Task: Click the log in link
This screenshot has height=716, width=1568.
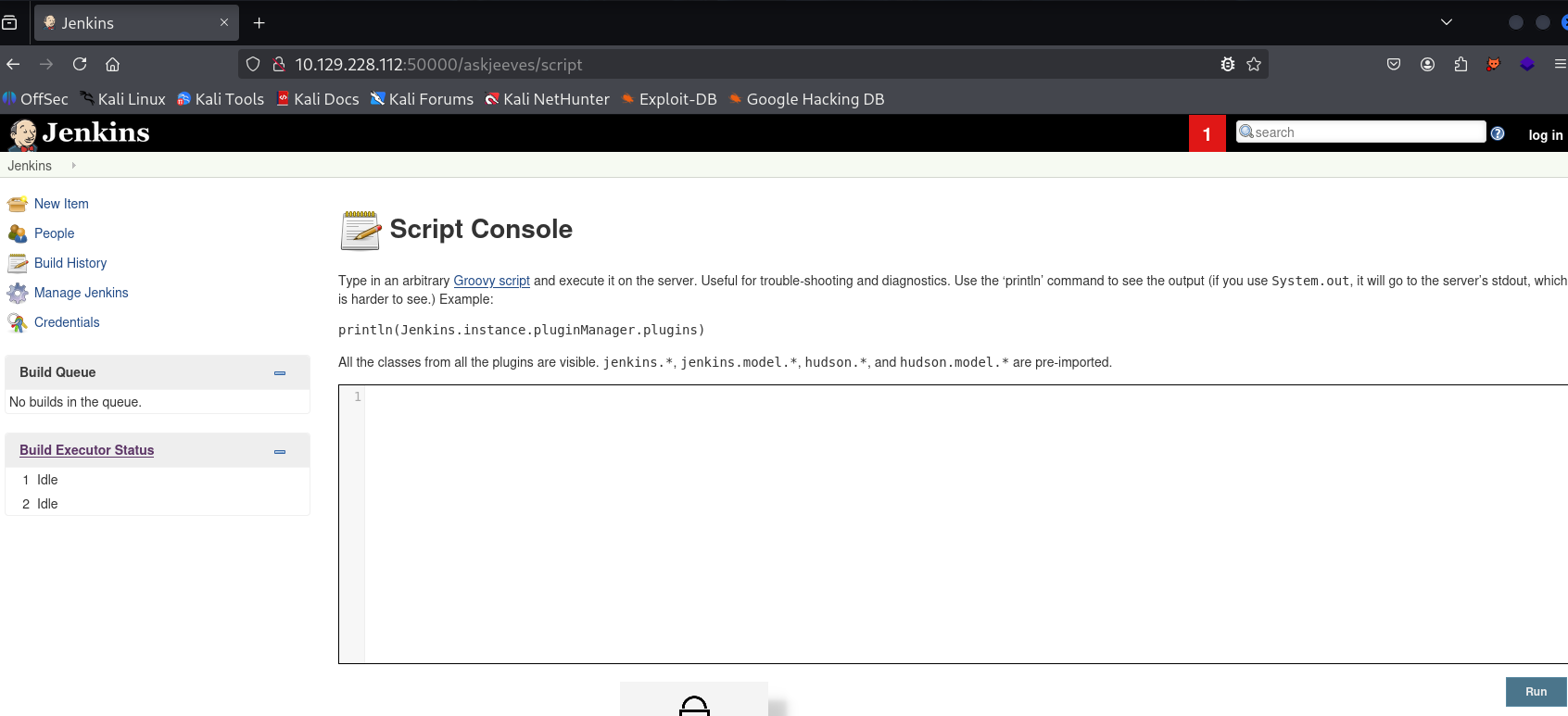Action: click(1545, 135)
